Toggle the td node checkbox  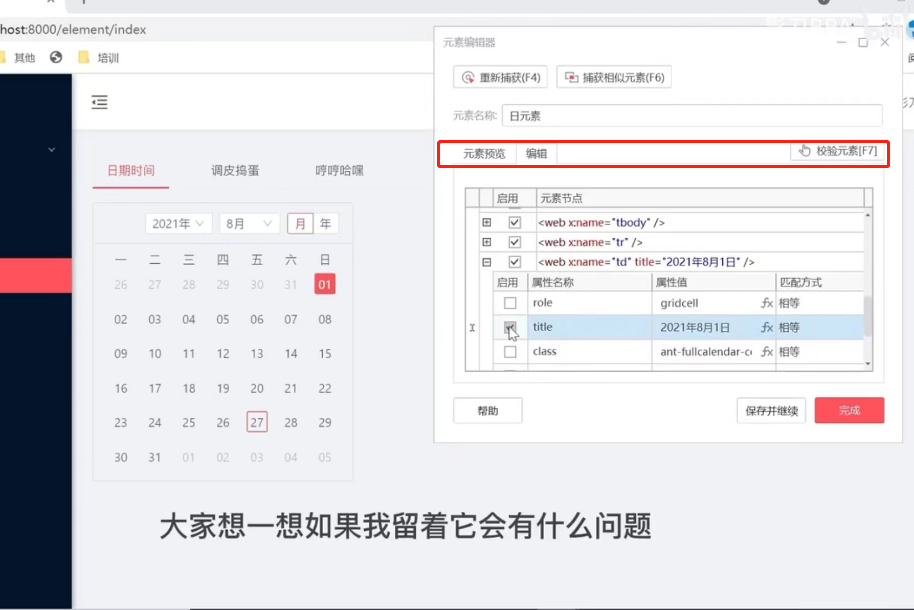pyautogui.click(x=514, y=262)
